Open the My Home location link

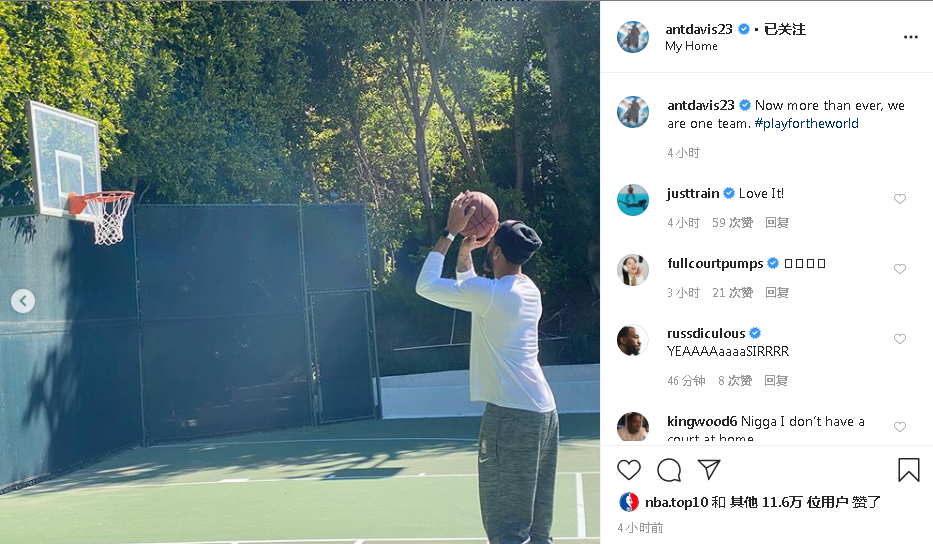pyautogui.click(x=691, y=46)
